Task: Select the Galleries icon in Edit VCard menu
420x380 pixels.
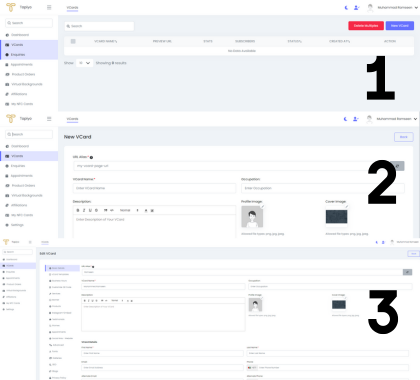Action: [x=50, y=358]
